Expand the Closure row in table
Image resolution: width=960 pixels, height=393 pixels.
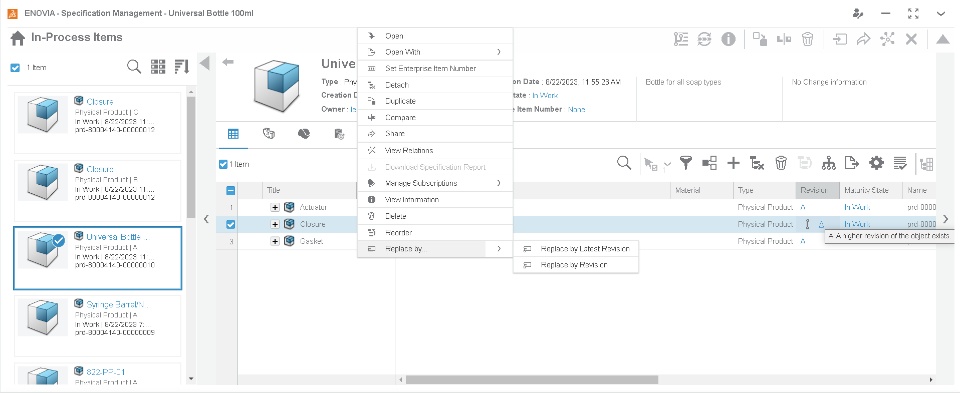click(x=275, y=224)
